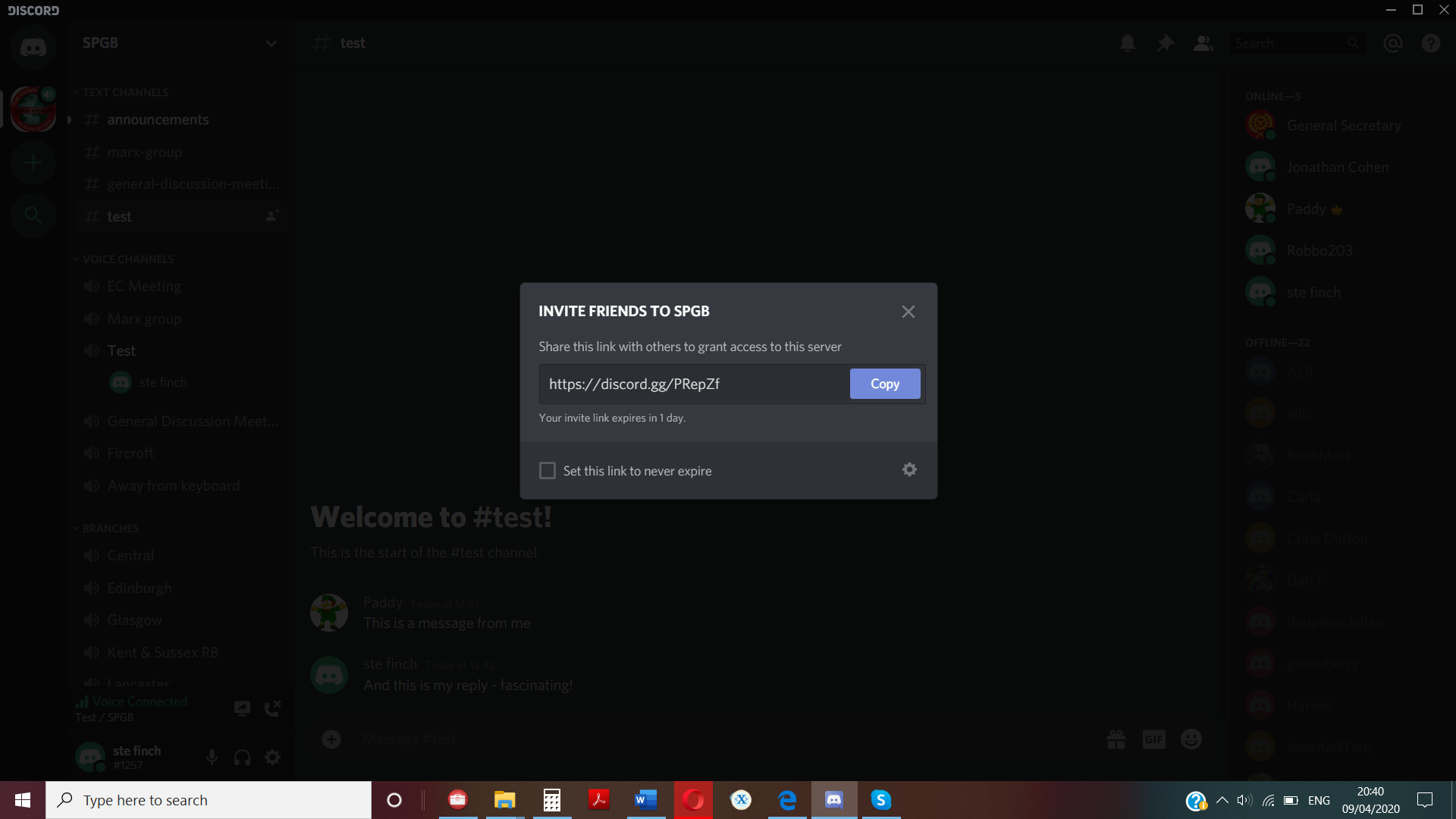The height and width of the screenshot is (819, 1456).
Task: Open emoji picker
Action: [1191, 739]
